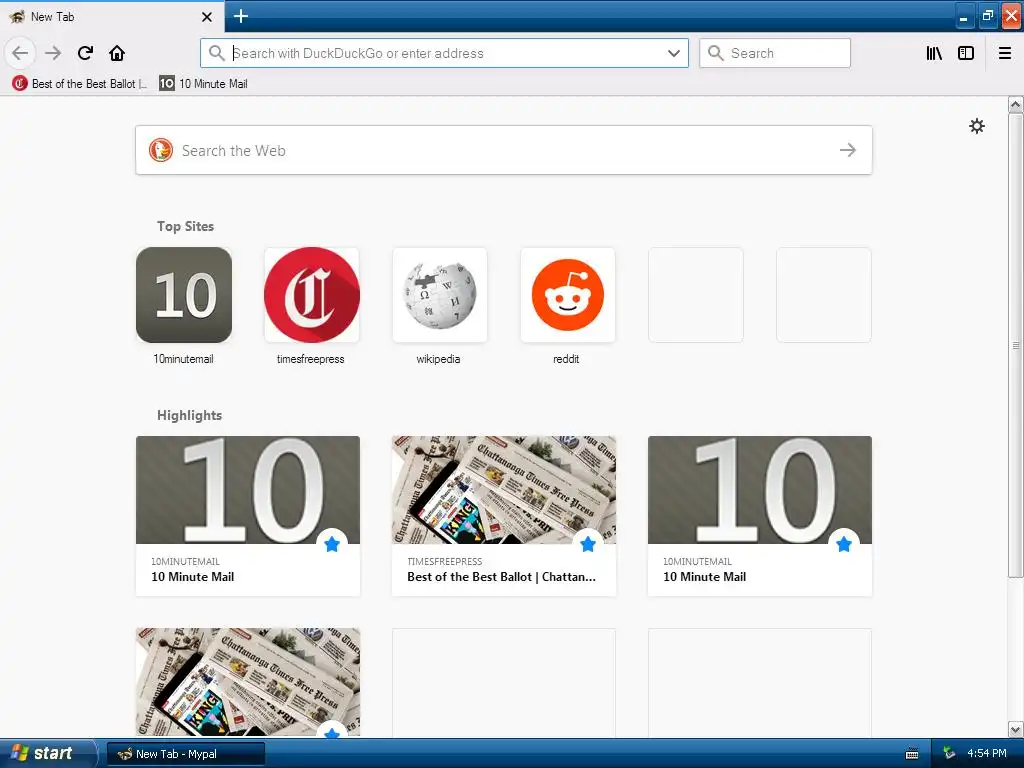1024x768 pixels.
Task: Select New Tab - Mypal taskbar button
Action: pos(186,754)
